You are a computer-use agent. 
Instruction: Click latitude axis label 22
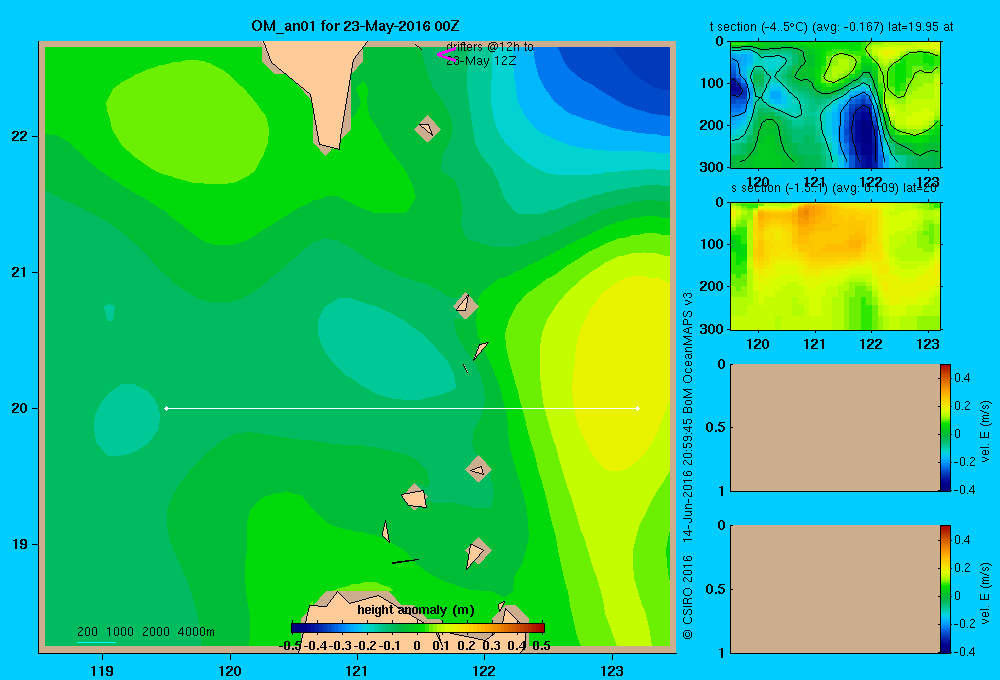tap(20, 137)
